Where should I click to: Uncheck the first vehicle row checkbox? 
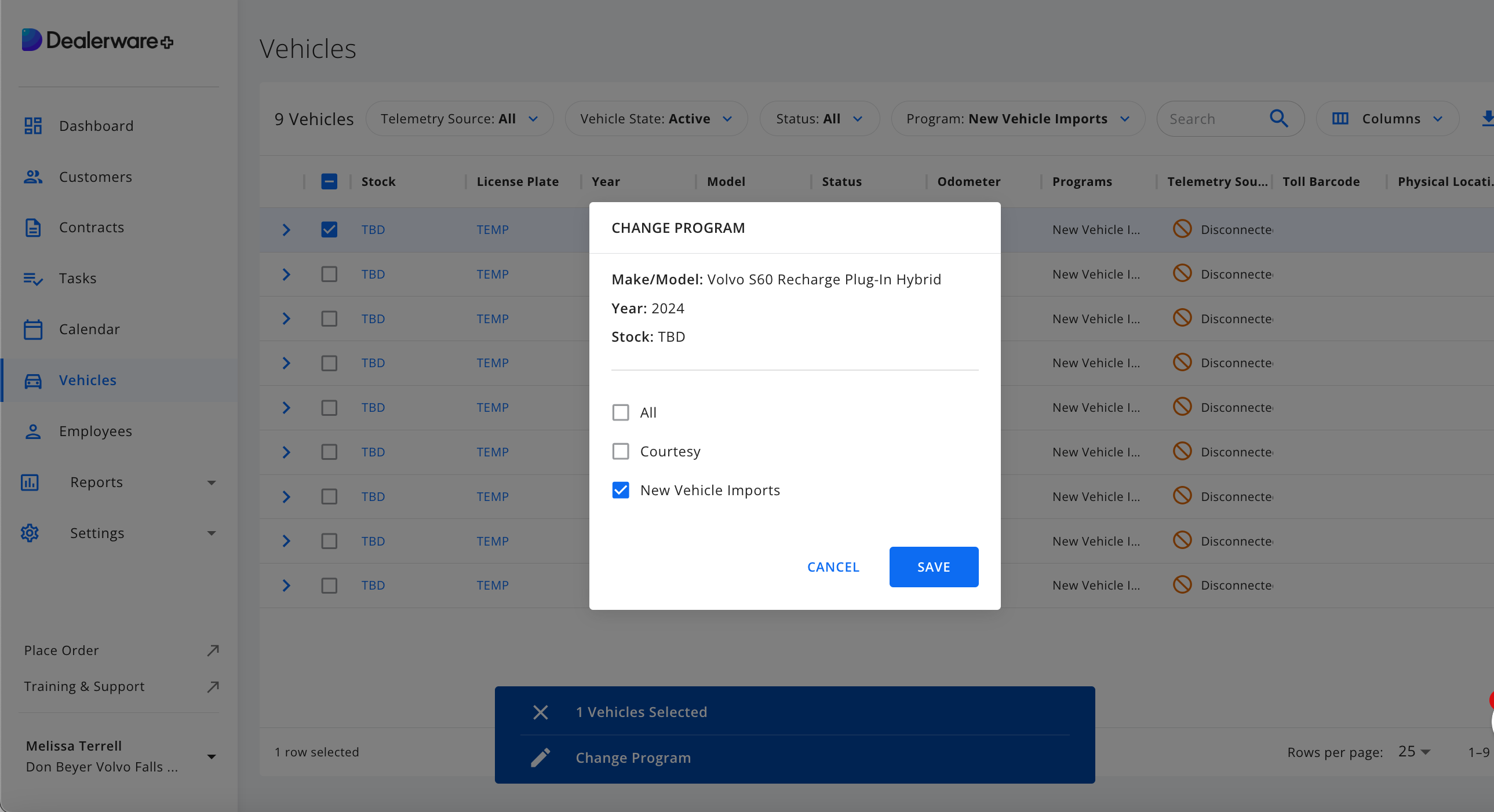coord(329,229)
